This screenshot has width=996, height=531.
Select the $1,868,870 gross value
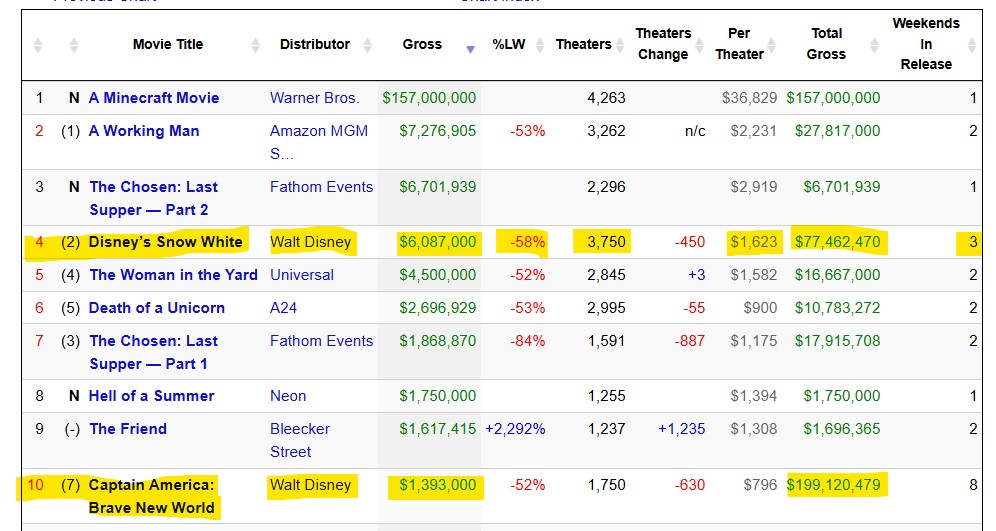coord(438,340)
